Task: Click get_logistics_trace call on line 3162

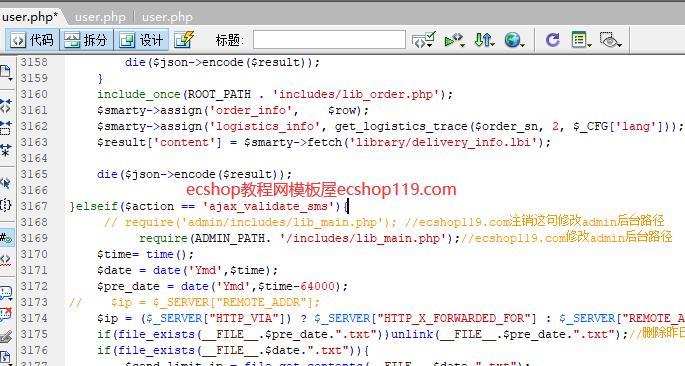Action: [x=401, y=126]
